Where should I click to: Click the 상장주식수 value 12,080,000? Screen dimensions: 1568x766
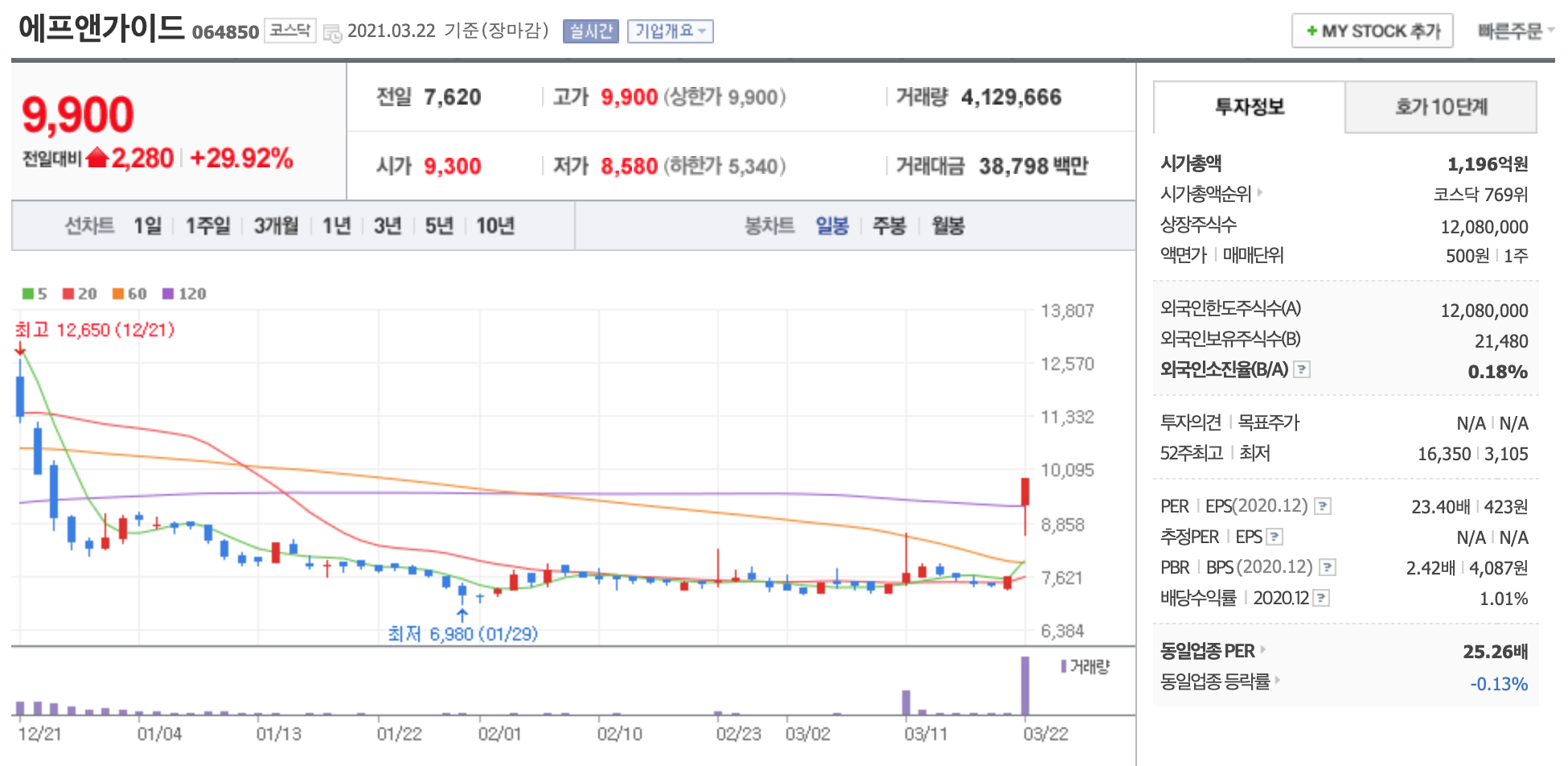click(1484, 228)
